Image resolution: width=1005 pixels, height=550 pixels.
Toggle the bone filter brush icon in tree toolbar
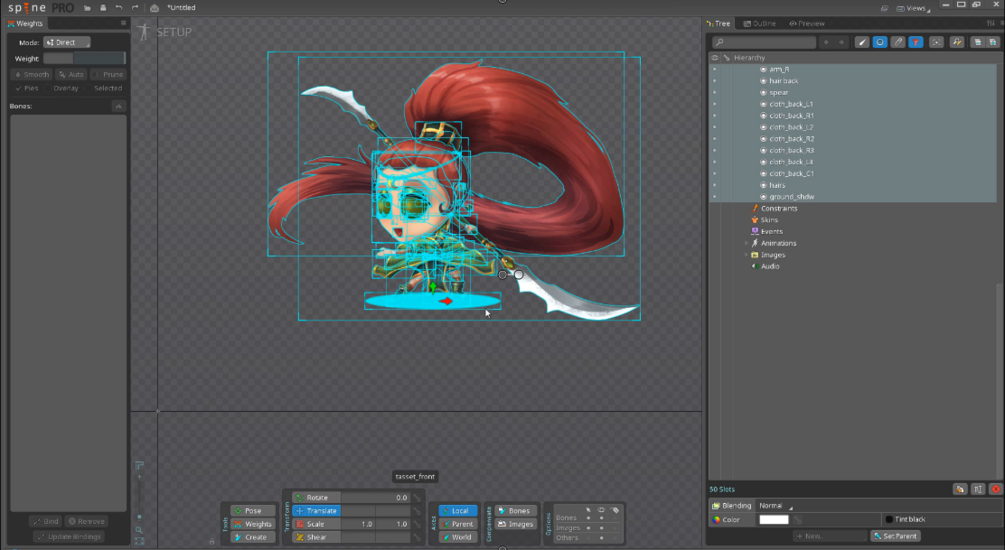[x=862, y=42]
